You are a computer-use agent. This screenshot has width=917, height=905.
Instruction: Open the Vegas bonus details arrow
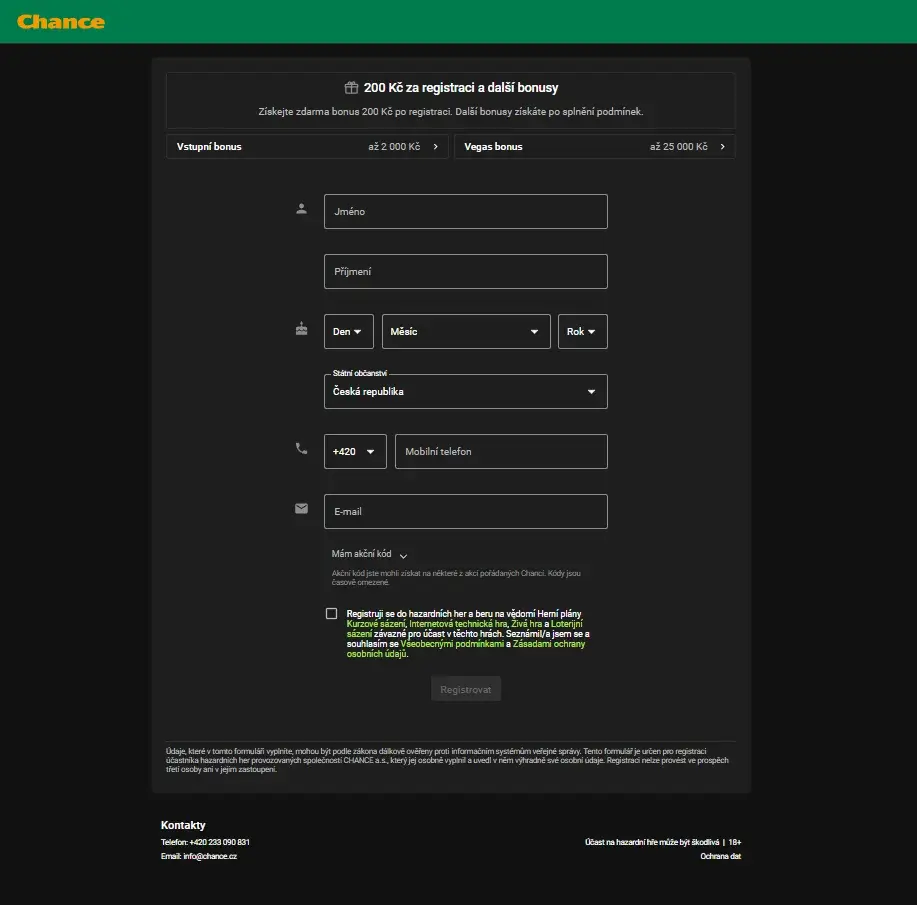pyautogui.click(x=722, y=147)
